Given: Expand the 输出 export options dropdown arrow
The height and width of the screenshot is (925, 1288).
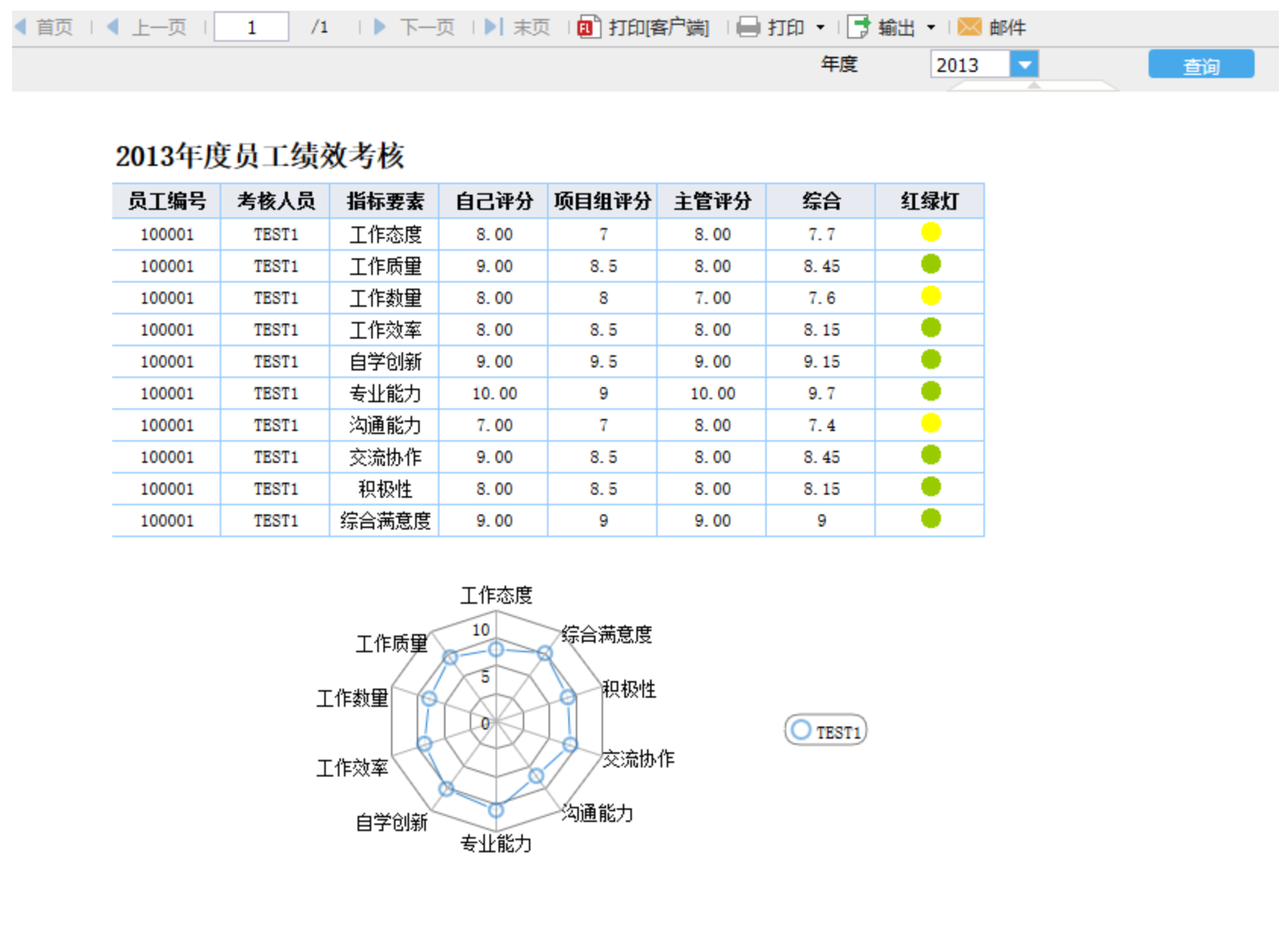Looking at the screenshot, I should [931, 29].
